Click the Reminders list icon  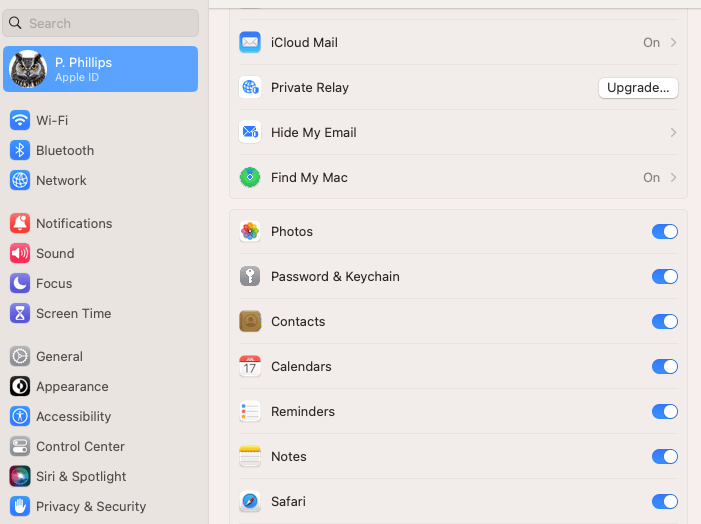[250, 411]
